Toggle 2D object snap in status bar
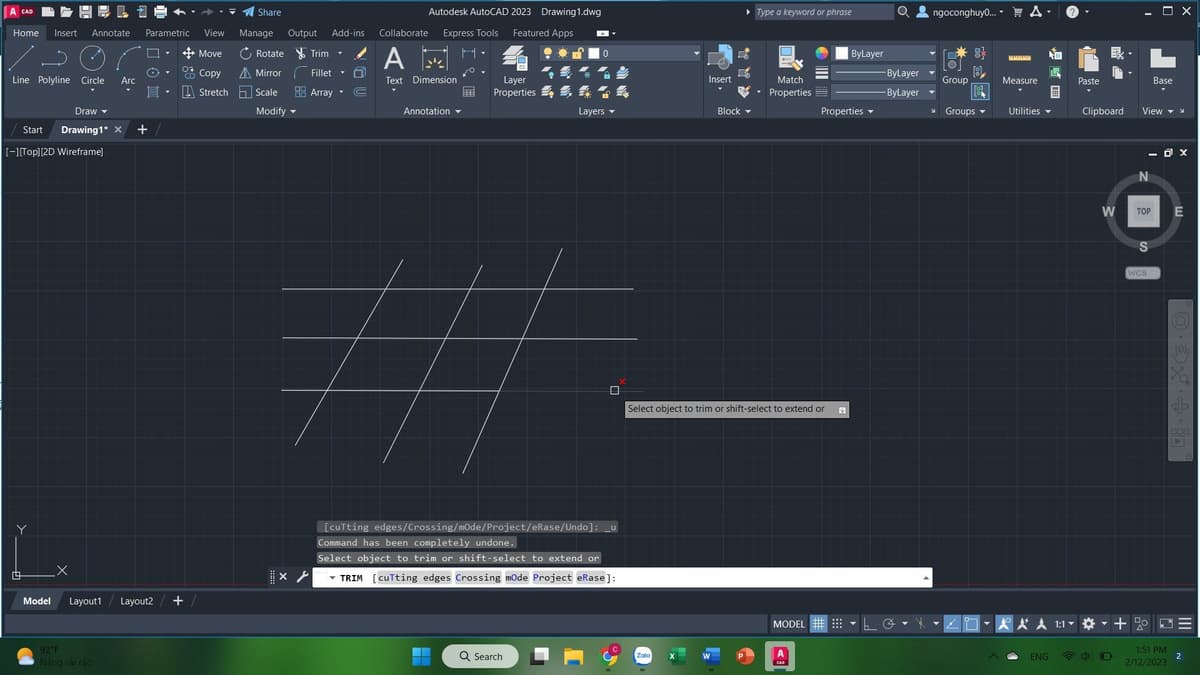 click(971, 624)
